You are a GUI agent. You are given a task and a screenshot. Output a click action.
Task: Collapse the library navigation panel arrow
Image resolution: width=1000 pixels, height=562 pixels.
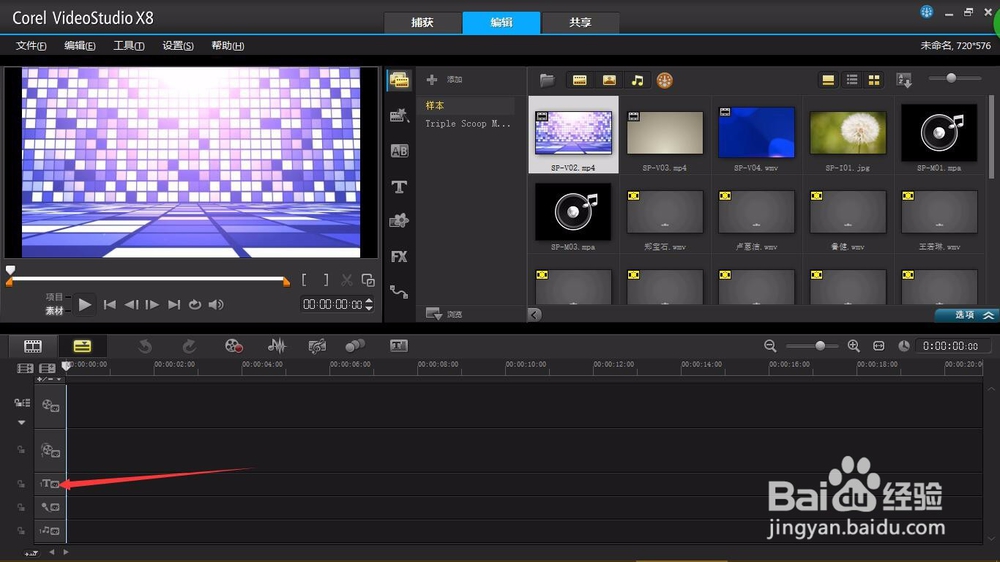tap(534, 314)
